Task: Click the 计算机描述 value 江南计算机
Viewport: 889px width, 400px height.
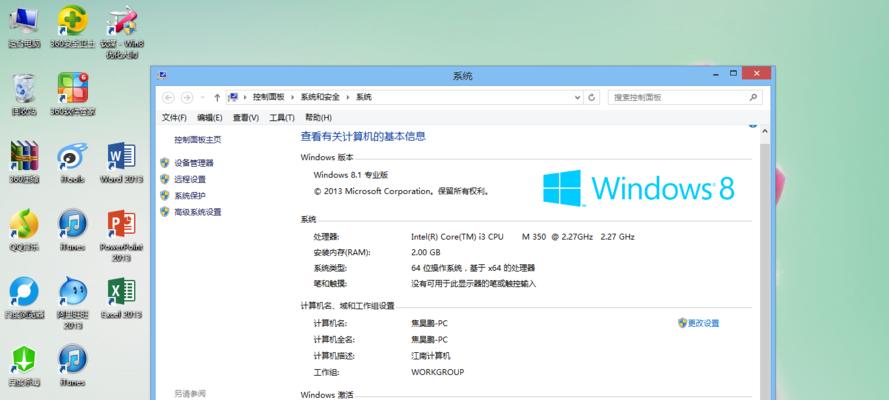Action: pyautogui.click(x=430, y=356)
